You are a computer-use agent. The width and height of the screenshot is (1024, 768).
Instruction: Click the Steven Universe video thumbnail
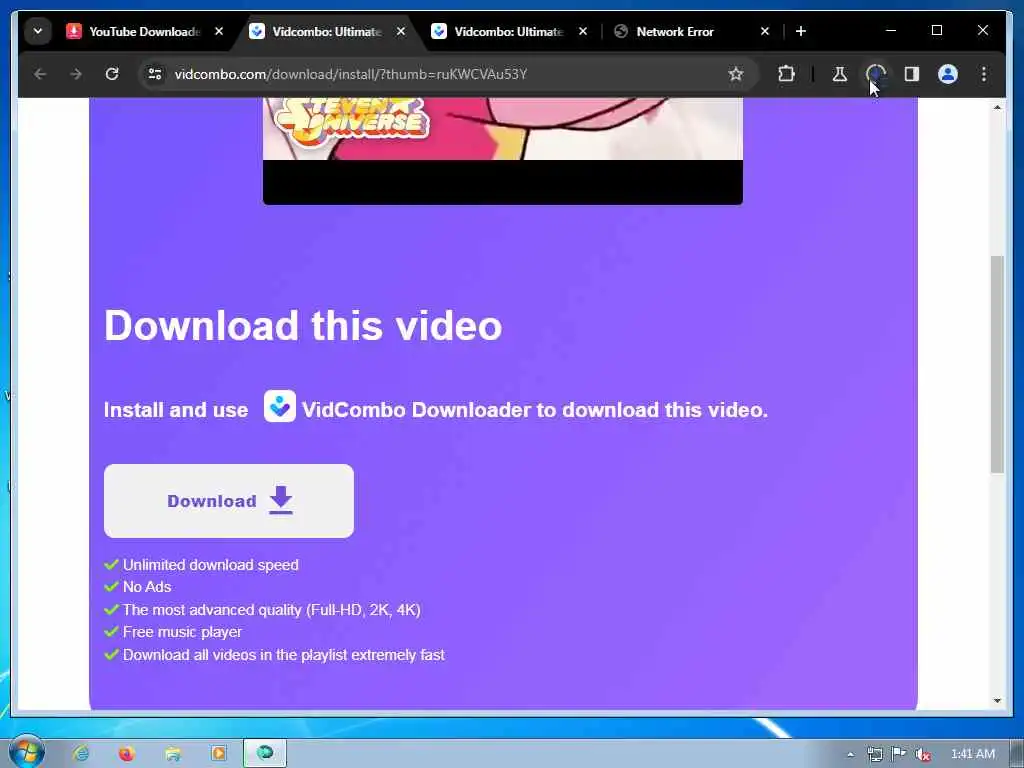[502, 151]
